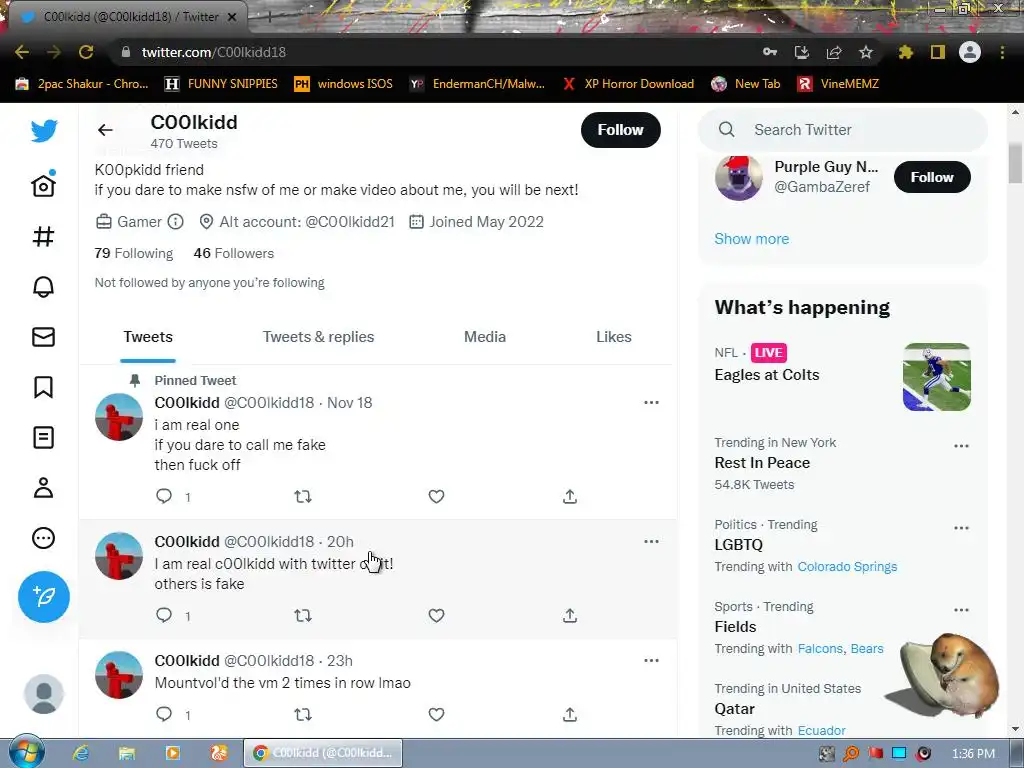This screenshot has width=1024, height=768.
Task: Open Profile person icon in the sidebar
Action: (x=44, y=488)
